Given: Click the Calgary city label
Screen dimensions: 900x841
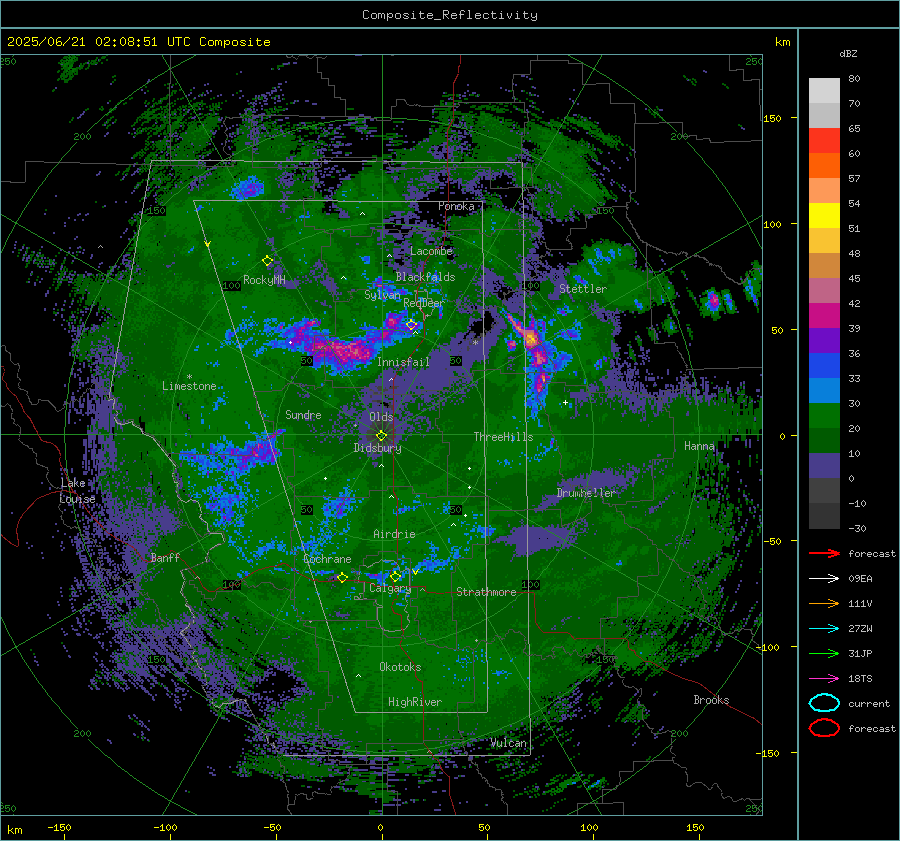Looking at the screenshot, I should pos(390,588).
